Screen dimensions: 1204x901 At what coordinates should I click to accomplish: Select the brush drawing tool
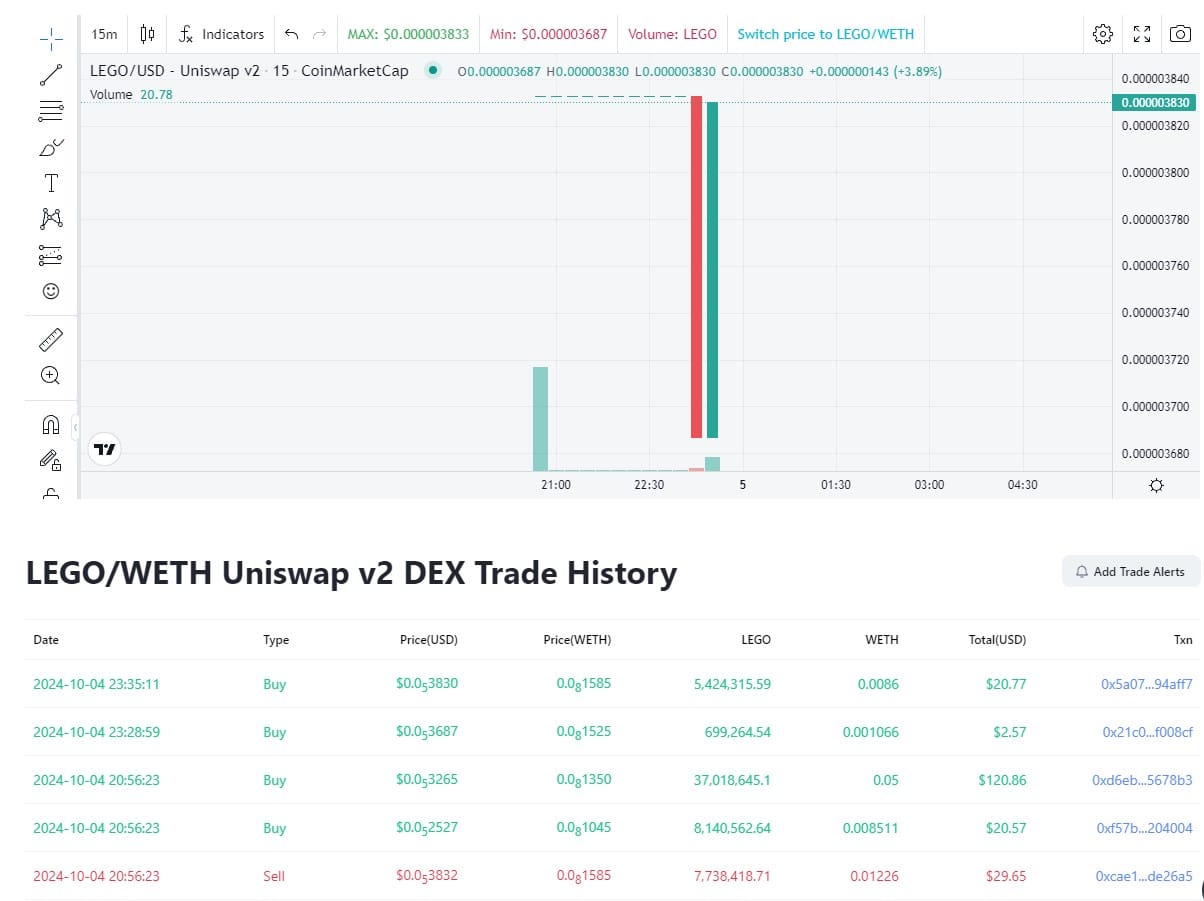coord(51,147)
